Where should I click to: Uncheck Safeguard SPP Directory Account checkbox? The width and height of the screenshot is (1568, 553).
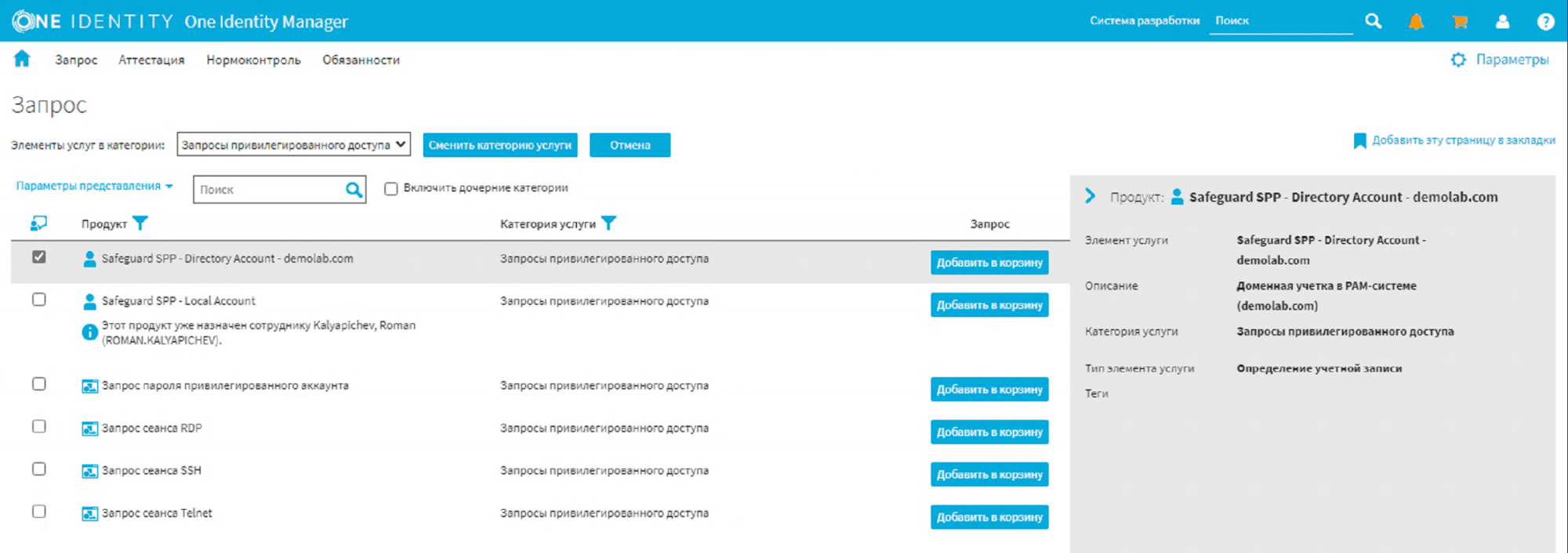(38, 257)
